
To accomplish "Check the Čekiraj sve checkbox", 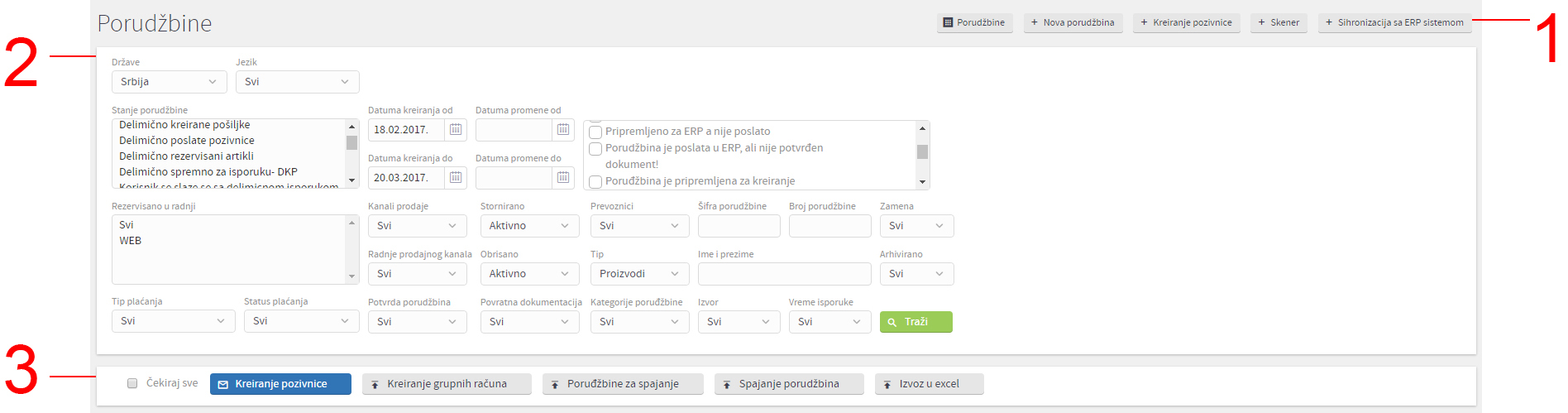I will click(132, 383).
